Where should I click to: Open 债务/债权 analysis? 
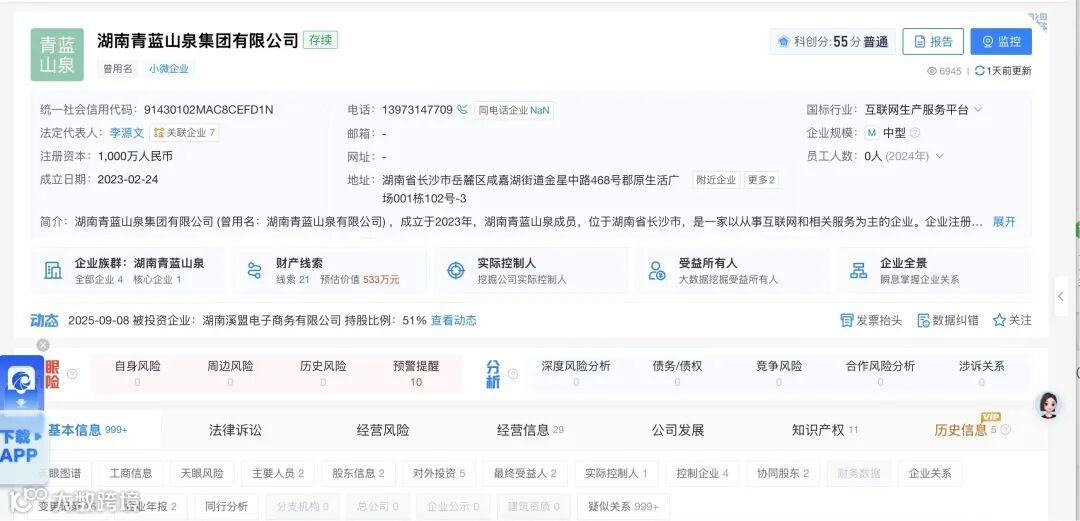[678, 374]
